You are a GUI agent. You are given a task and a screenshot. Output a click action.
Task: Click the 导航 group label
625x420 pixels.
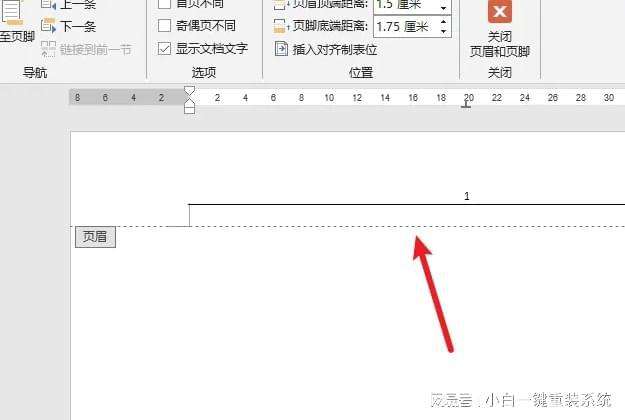[35, 73]
